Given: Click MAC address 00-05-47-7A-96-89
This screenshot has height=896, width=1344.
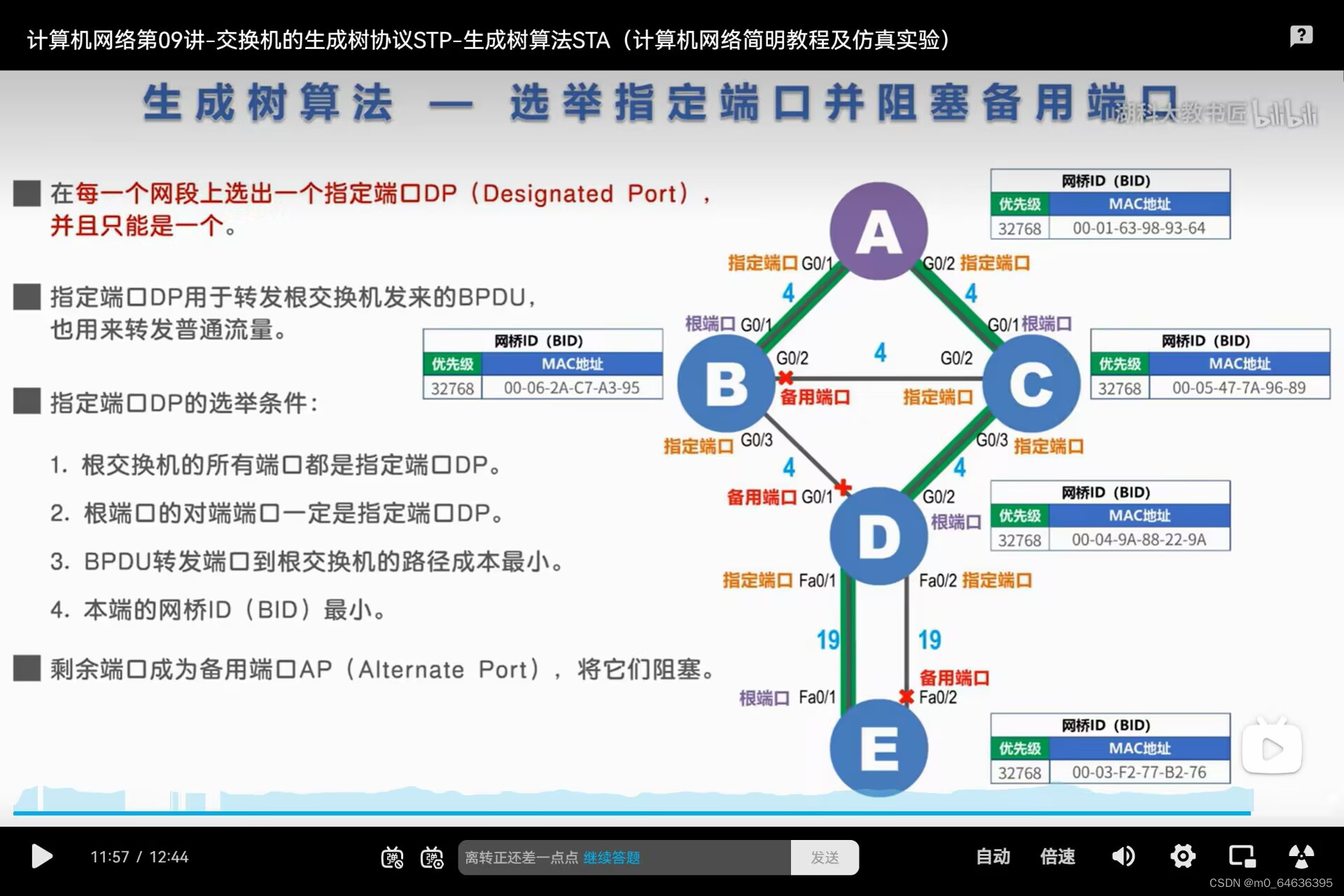Looking at the screenshot, I should [x=1239, y=388].
